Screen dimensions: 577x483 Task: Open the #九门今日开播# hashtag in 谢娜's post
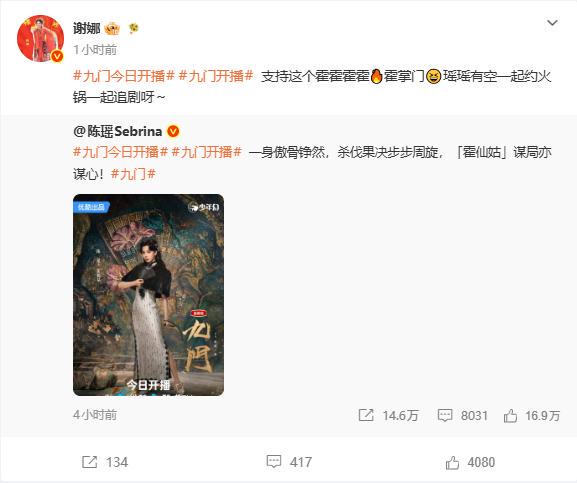(124, 77)
